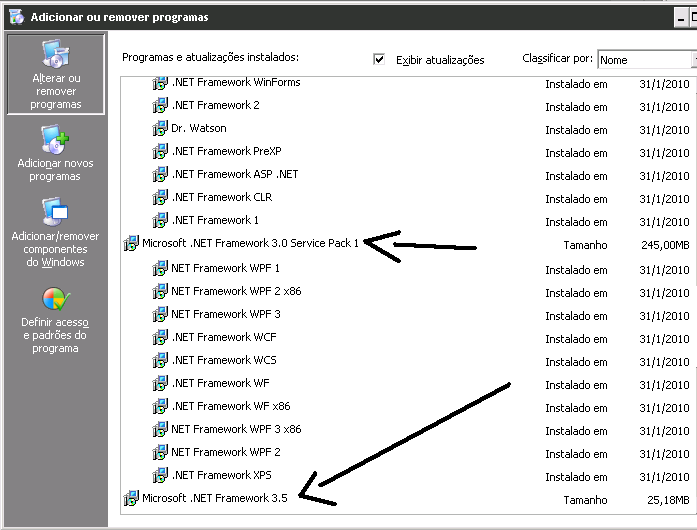Image resolution: width=697 pixels, height=530 pixels.
Task: Minimize the Adicionar ou remover programas window
Action: pyautogui.click(x=681, y=19)
